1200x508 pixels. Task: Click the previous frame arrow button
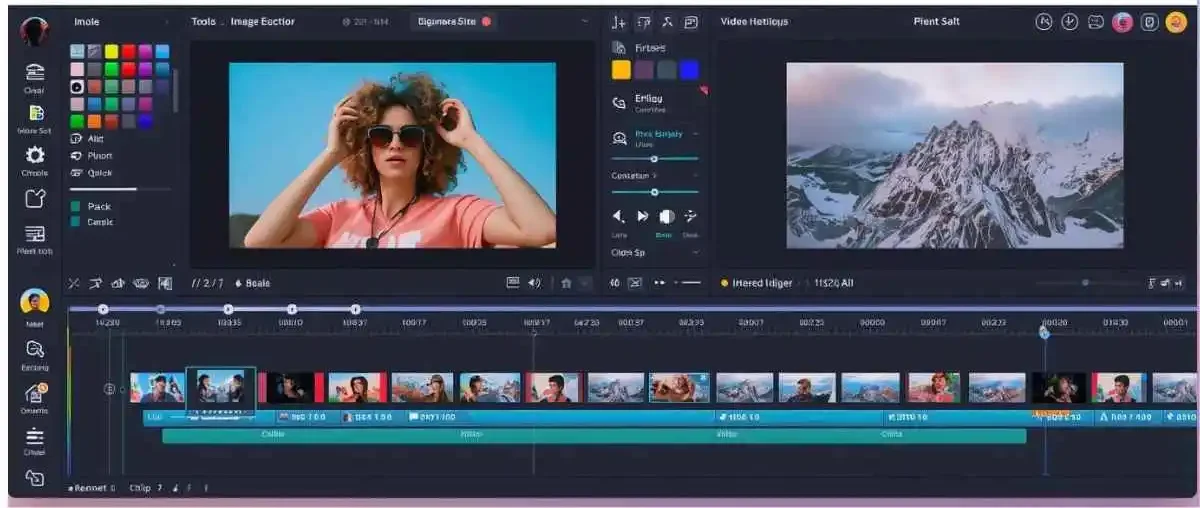click(x=619, y=216)
